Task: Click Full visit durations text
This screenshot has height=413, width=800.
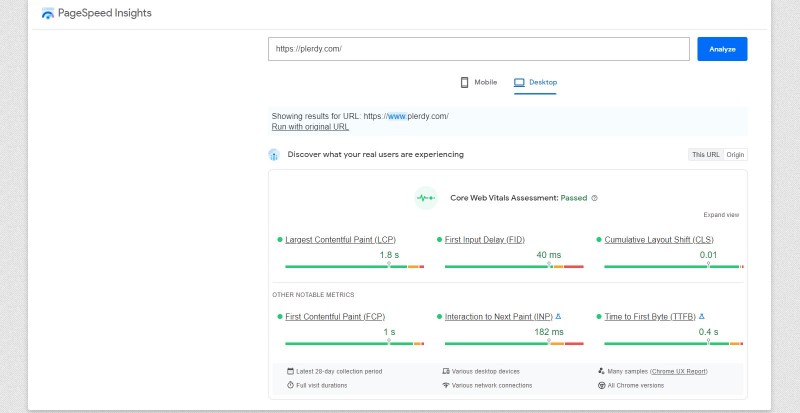Action: (321, 385)
